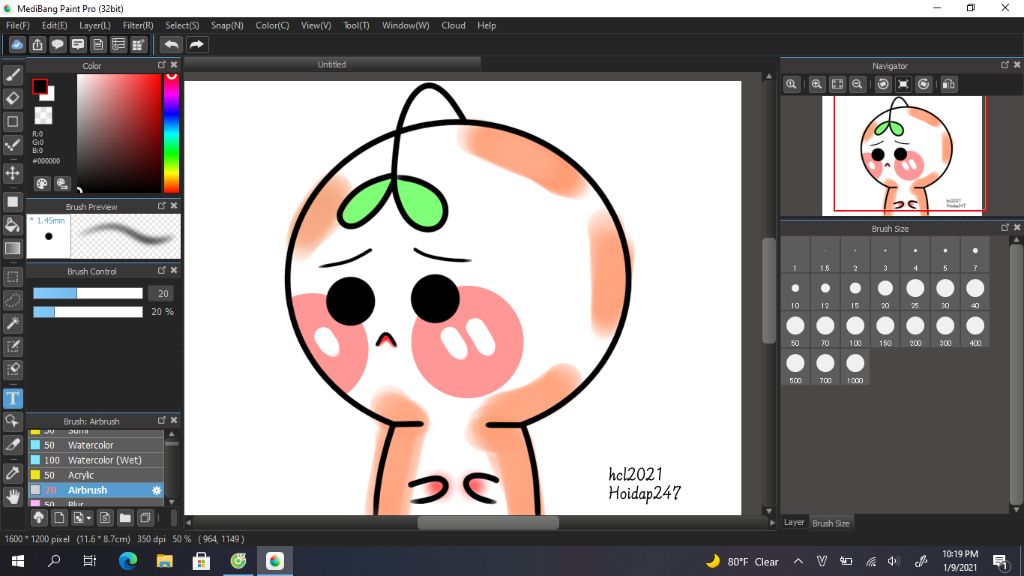This screenshot has height=576, width=1024.
Task: Choose the Eyedropper tool
Action: 13,472
